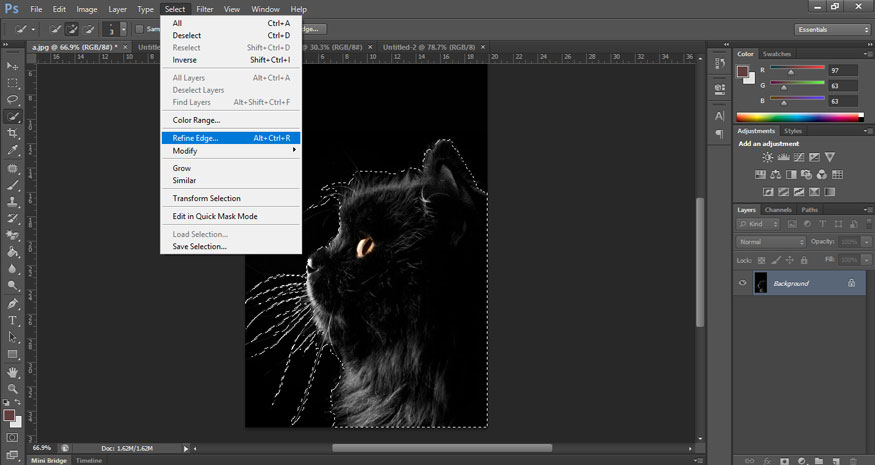Image resolution: width=875 pixels, height=465 pixels.
Task: Toggle the lock all icon in Layers panel
Action: coord(804,260)
